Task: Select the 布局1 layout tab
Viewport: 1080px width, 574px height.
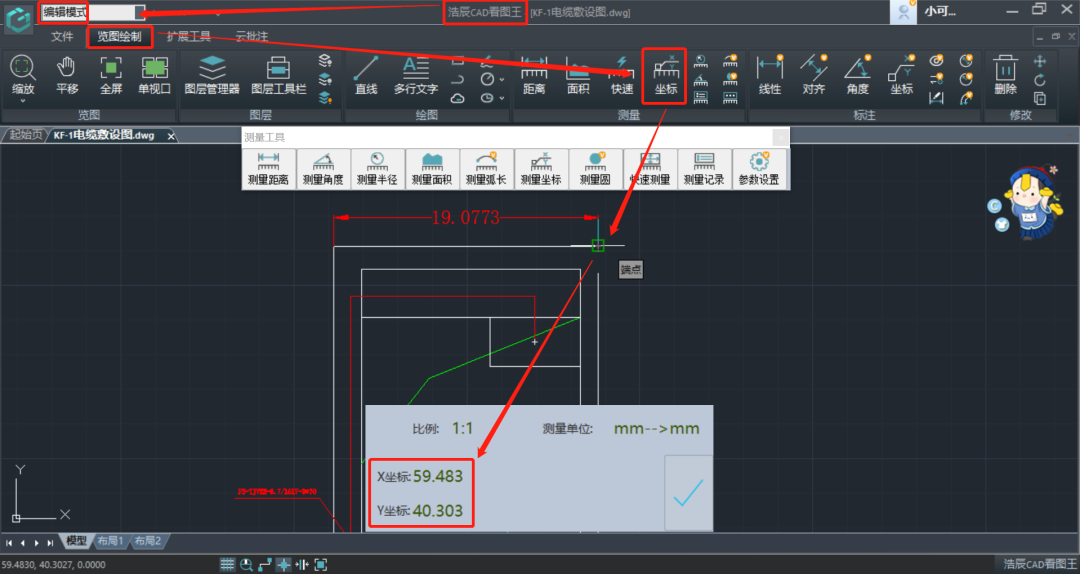Action: tap(110, 542)
